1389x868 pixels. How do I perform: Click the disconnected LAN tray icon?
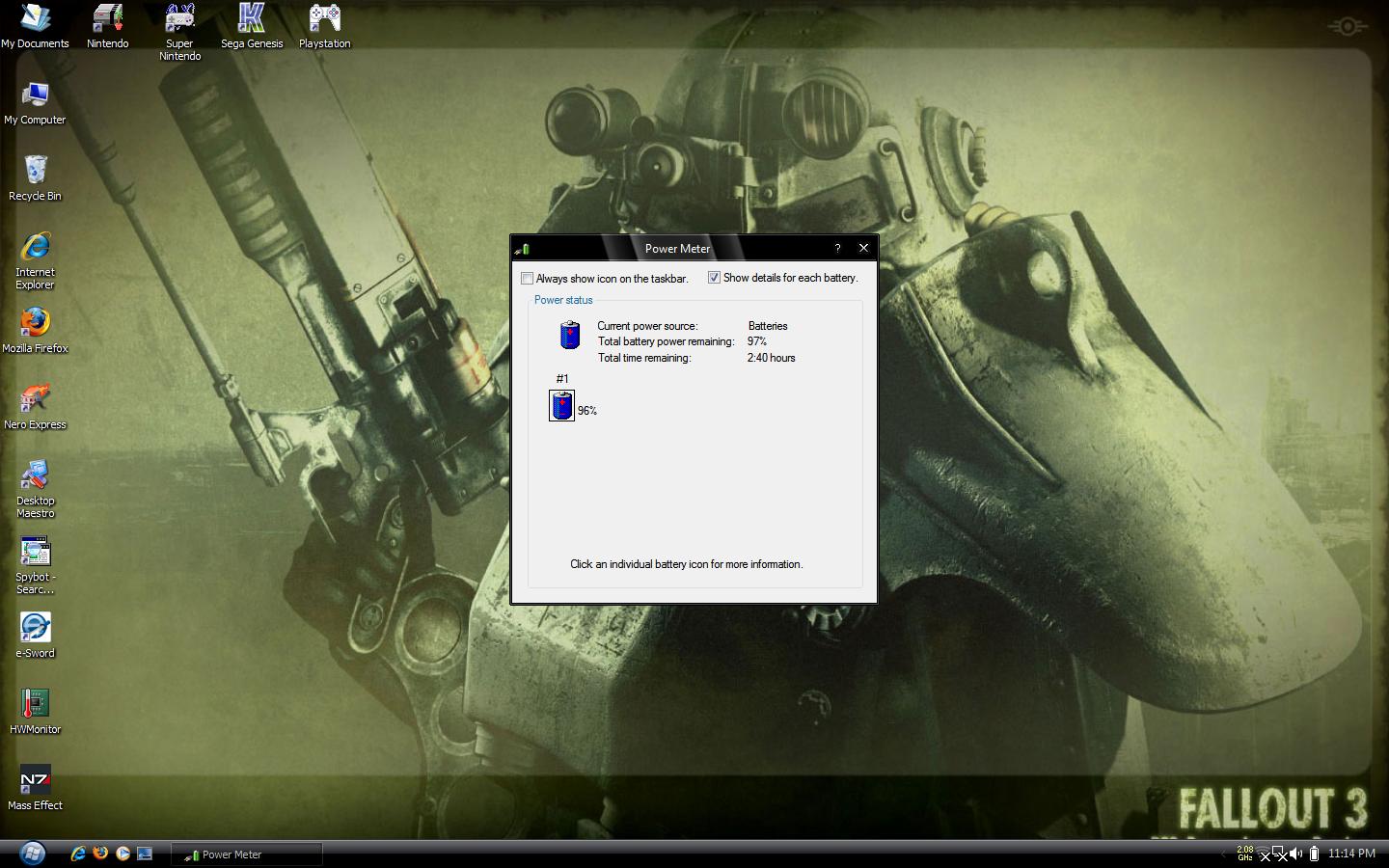(x=1280, y=854)
